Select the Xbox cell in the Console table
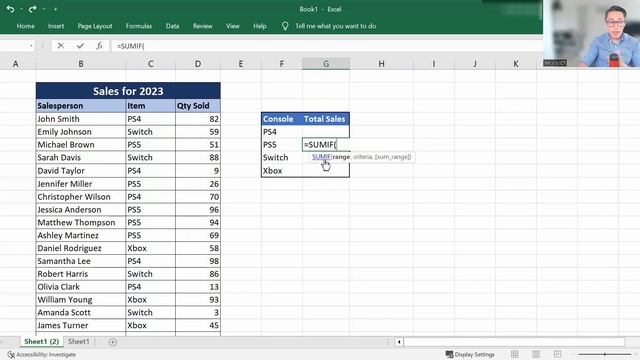Viewport: 640px width, 360px height. pyautogui.click(x=282, y=171)
